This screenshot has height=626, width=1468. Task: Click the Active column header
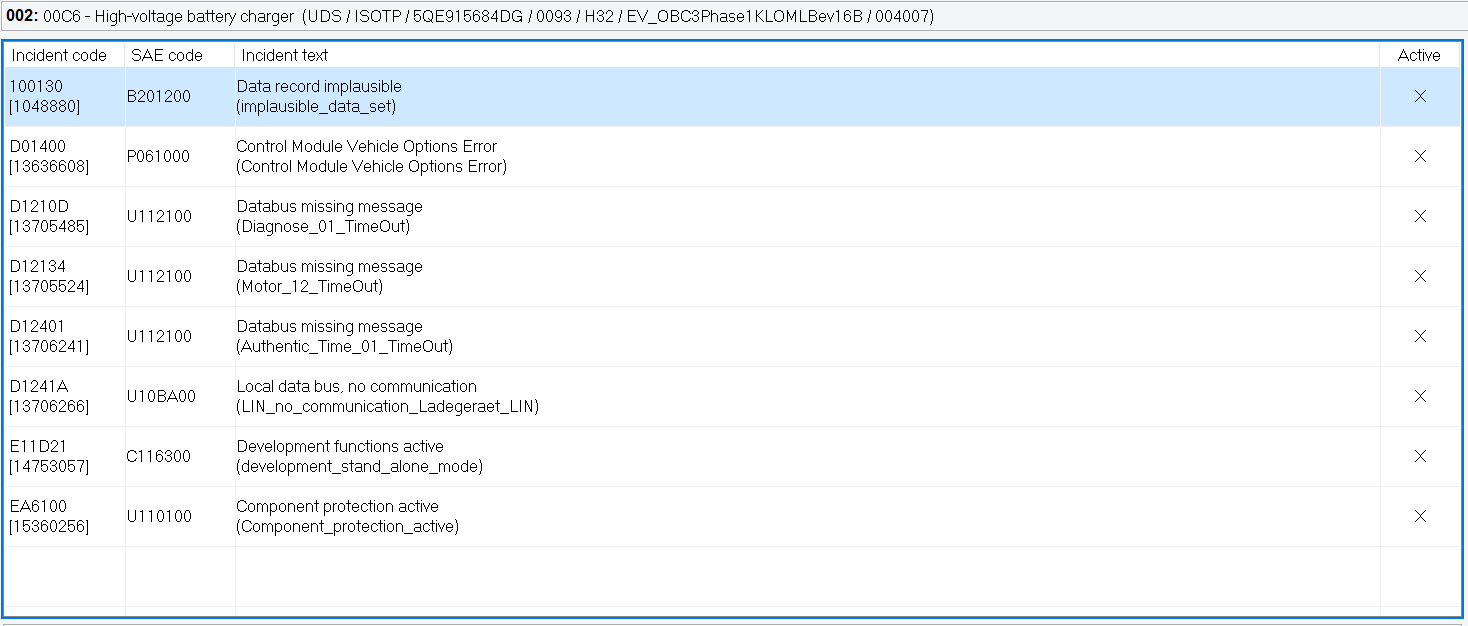1418,55
